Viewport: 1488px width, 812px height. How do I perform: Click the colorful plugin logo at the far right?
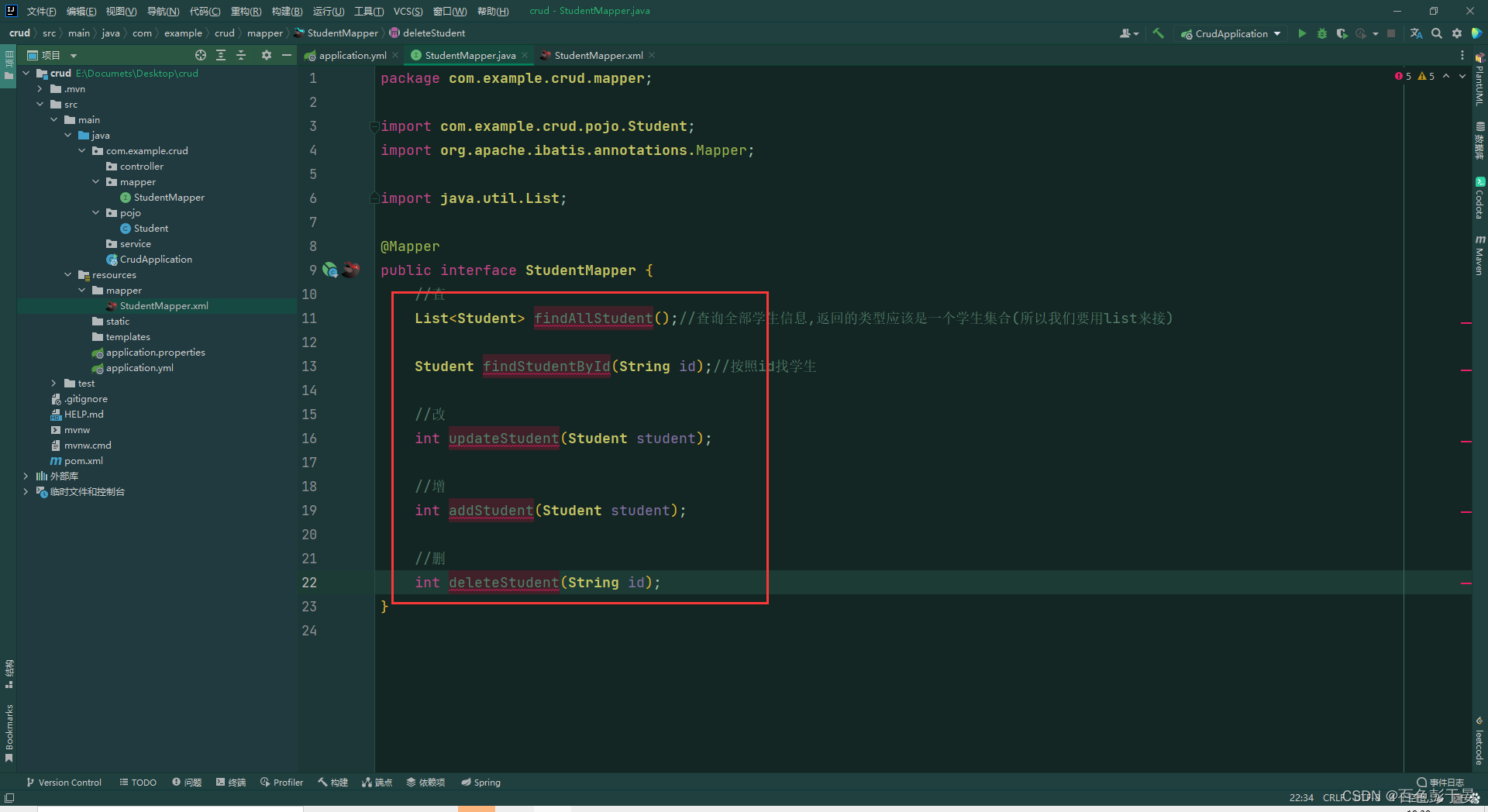click(1477, 33)
